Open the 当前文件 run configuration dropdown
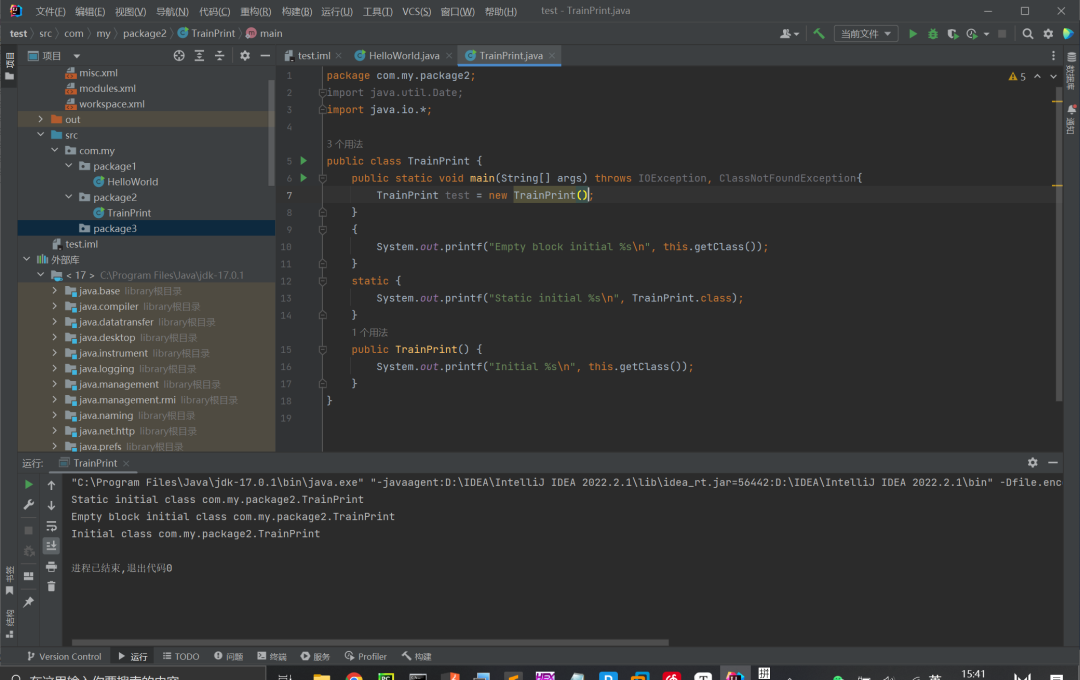The height and width of the screenshot is (680, 1080). click(865, 34)
